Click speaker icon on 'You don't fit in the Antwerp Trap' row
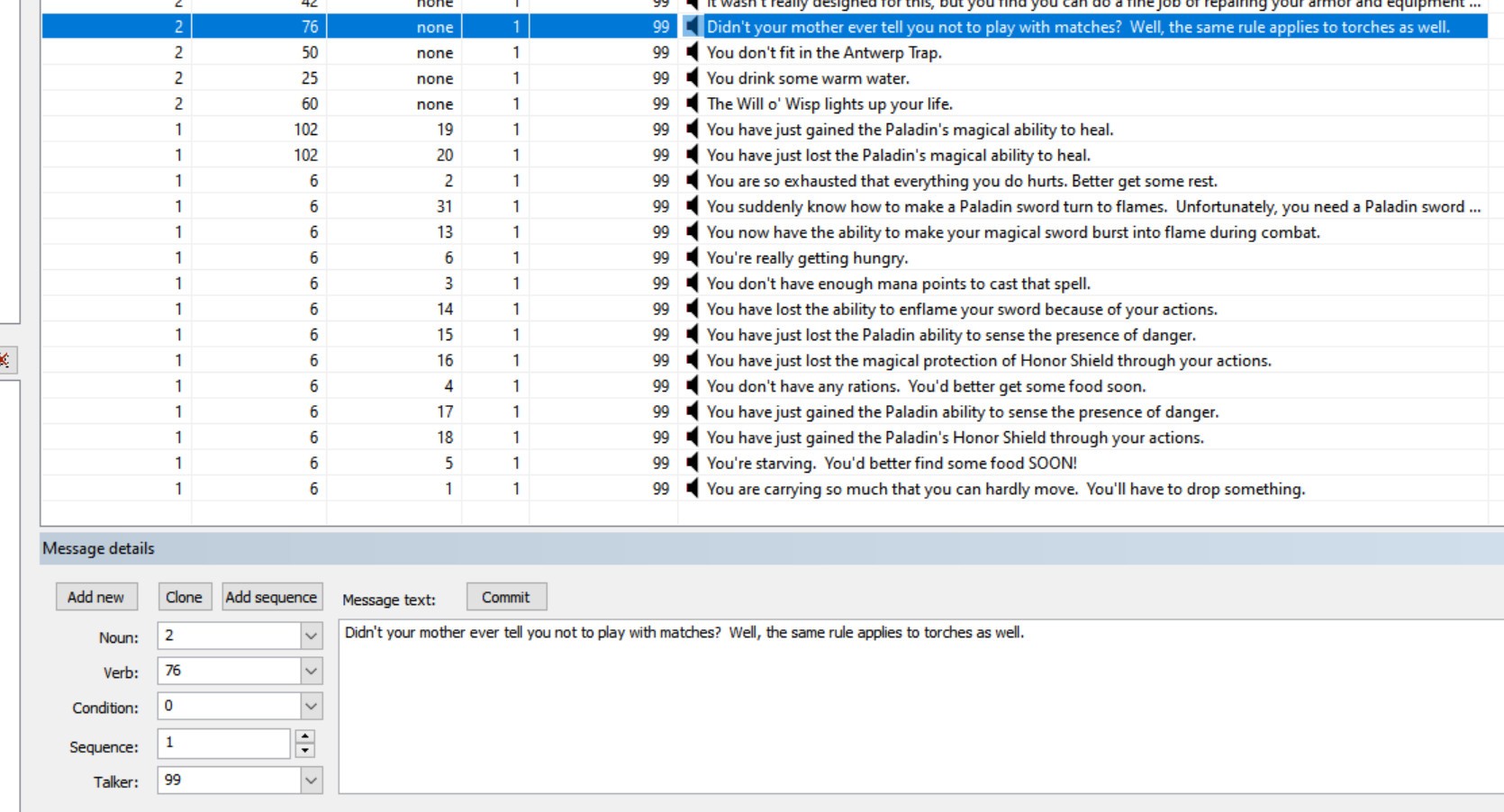 pyautogui.click(x=692, y=52)
